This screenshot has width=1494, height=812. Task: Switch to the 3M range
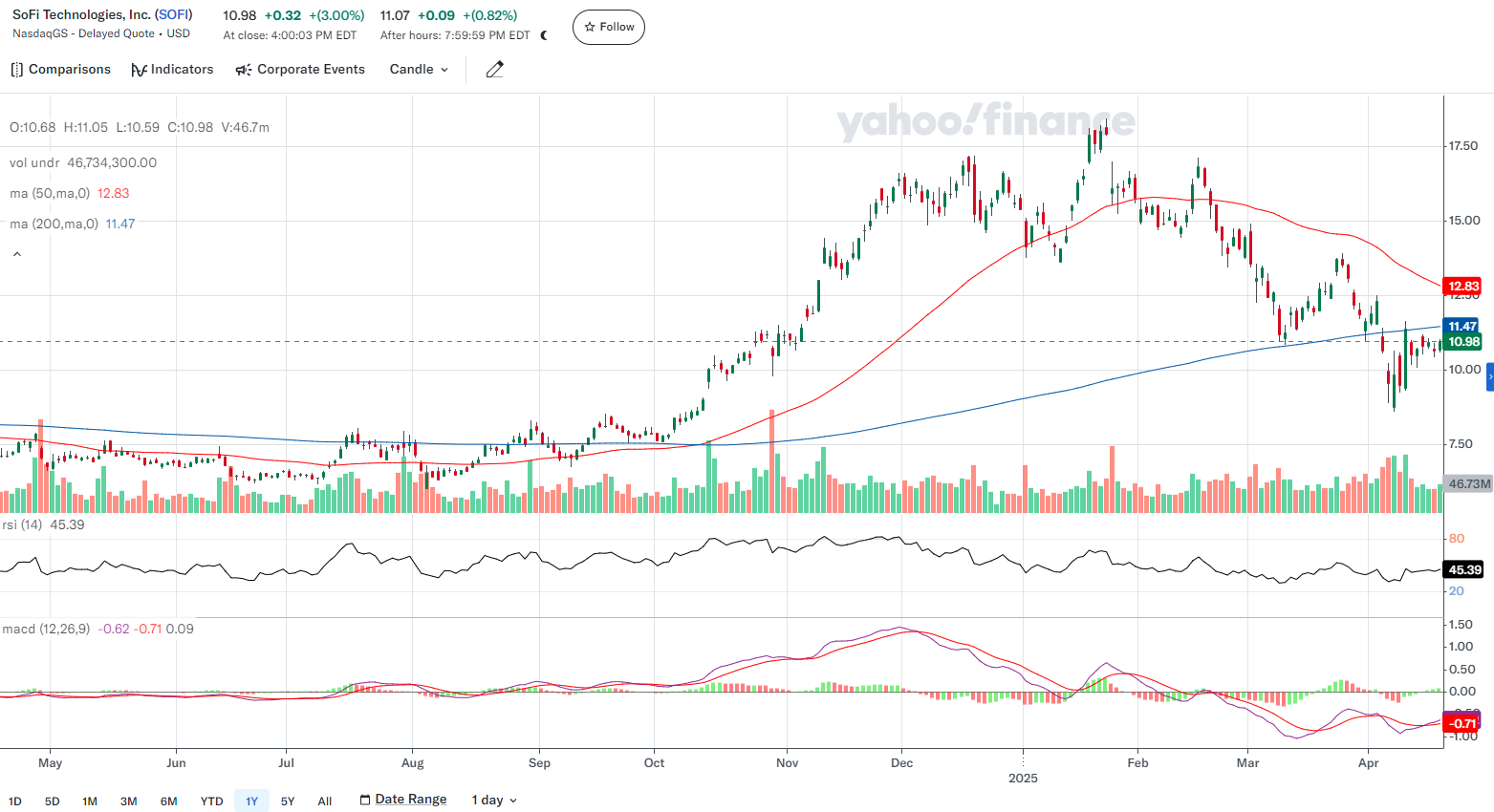tap(128, 801)
